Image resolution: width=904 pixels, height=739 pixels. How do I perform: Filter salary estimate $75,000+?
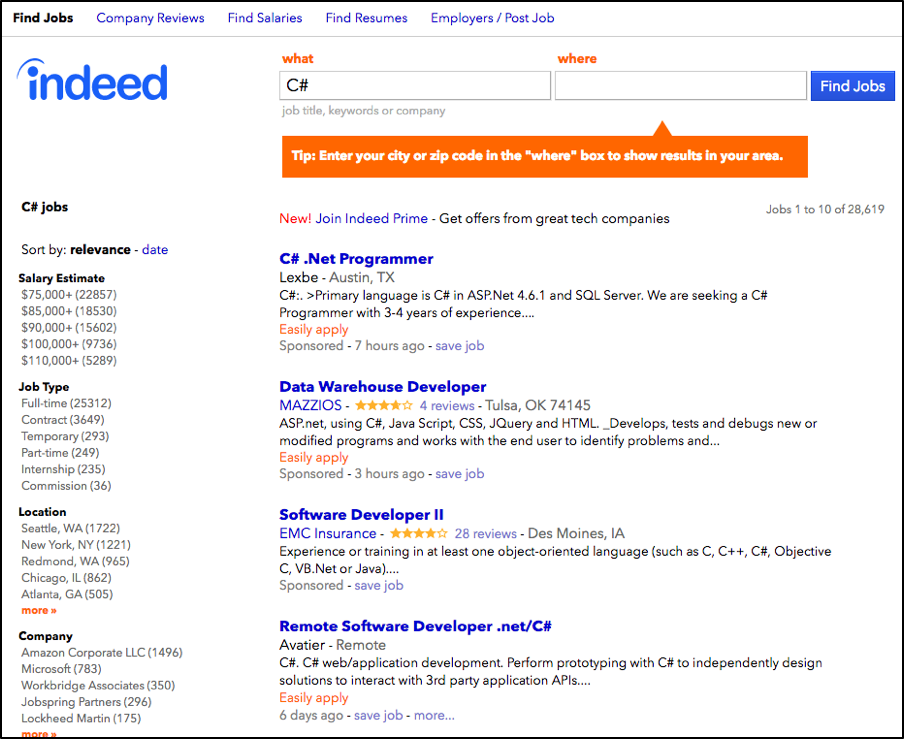tap(69, 295)
